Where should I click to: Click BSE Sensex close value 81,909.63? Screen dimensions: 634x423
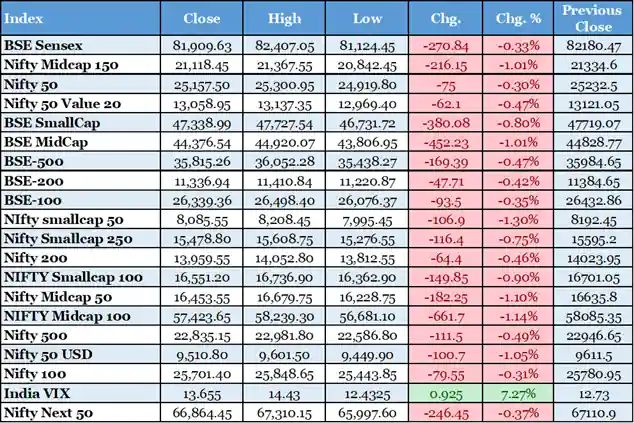[202, 45]
